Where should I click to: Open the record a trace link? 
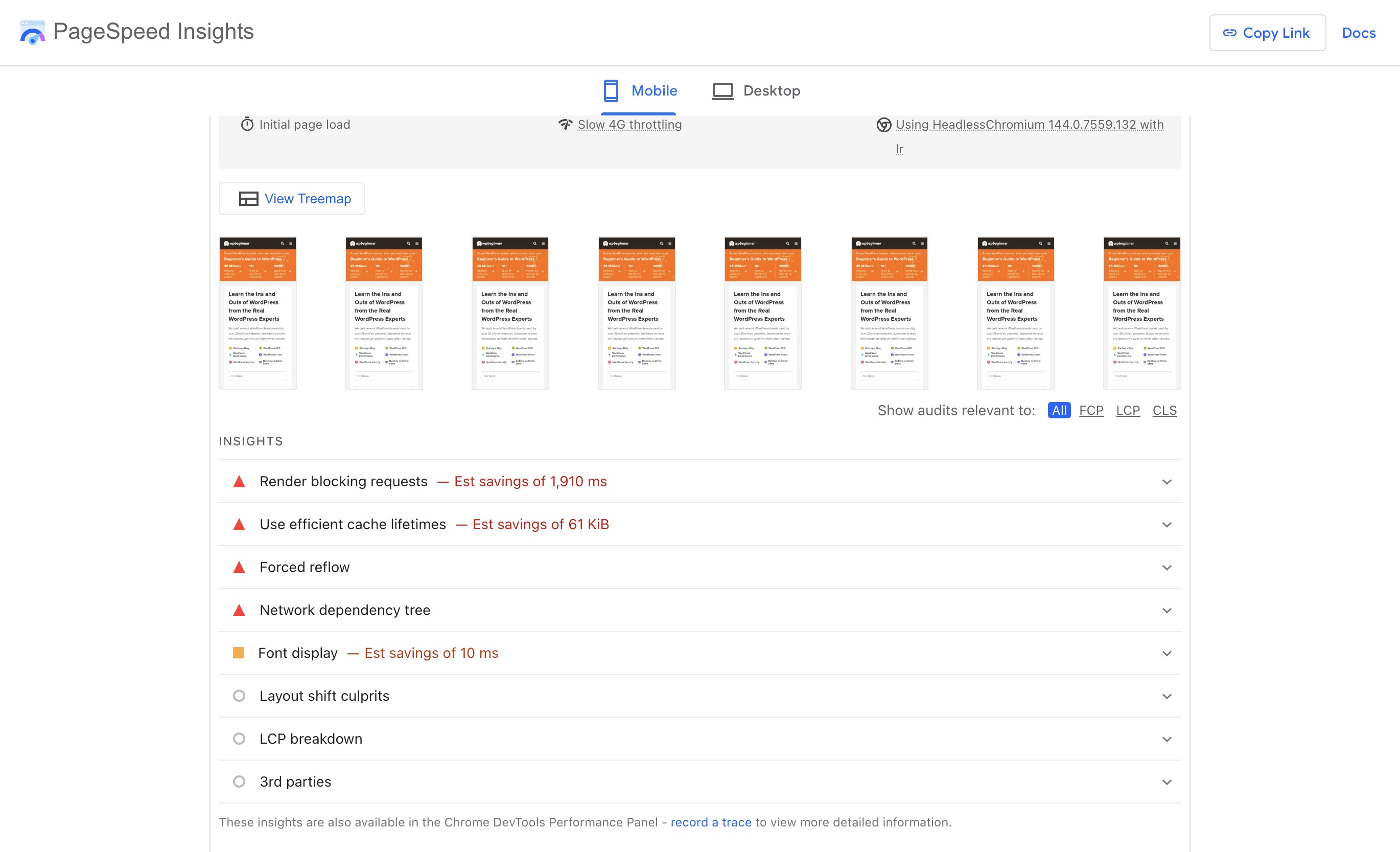[711, 822]
